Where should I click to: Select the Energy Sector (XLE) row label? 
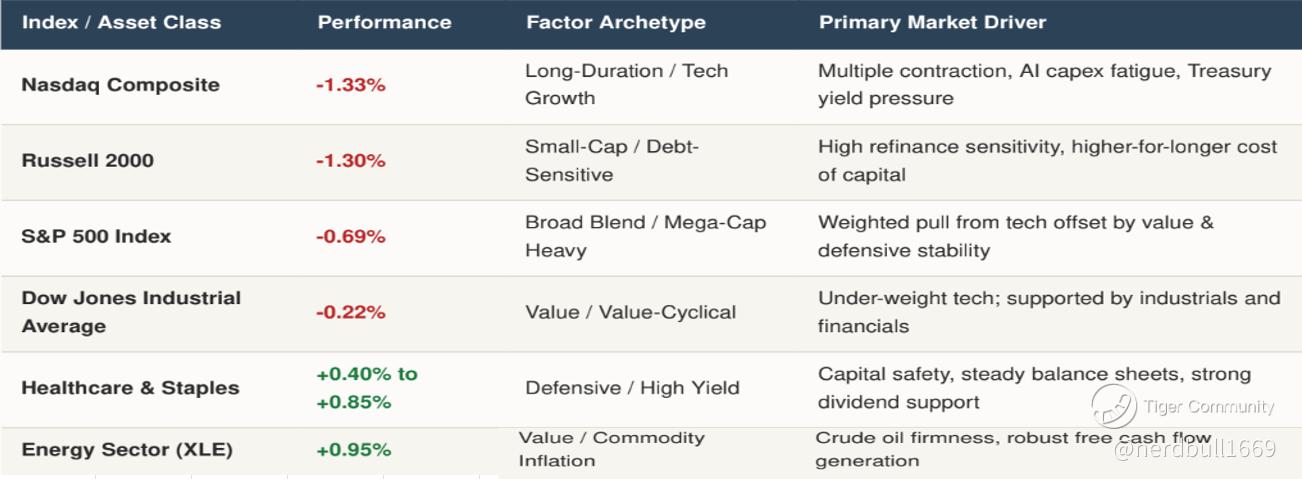tap(127, 450)
